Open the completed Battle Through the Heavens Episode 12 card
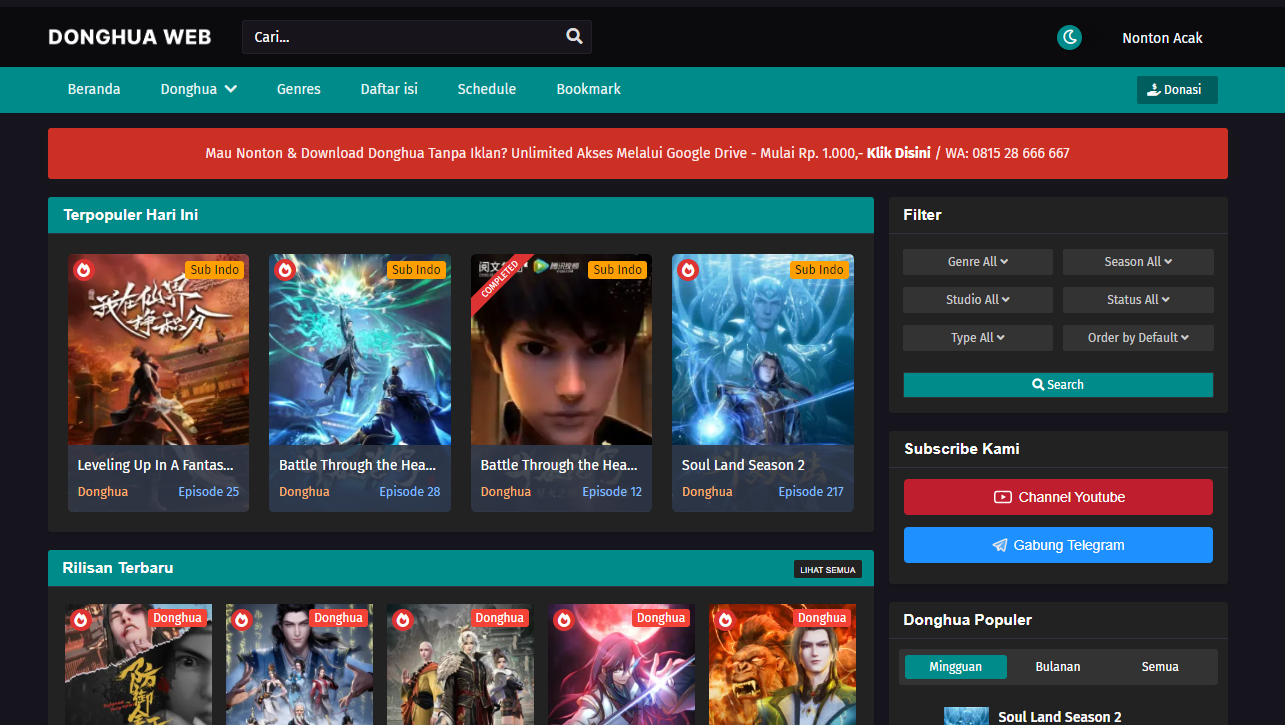 click(x=561, y=383)
